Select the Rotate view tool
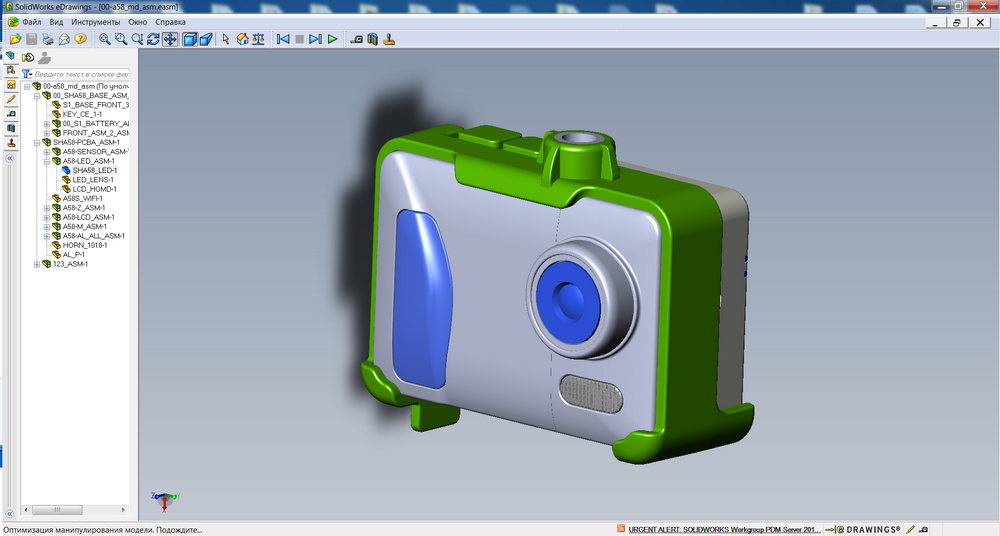1000x536 pixels. click(x=153, y=40)
